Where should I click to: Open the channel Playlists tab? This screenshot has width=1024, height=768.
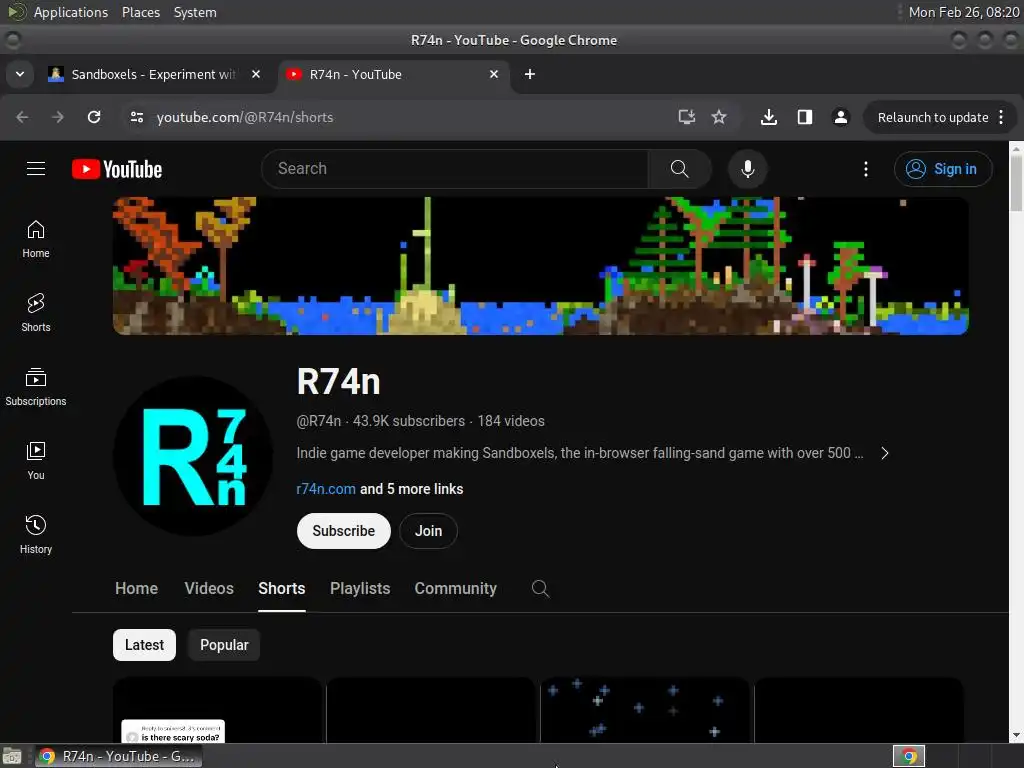tap(360, 588)
